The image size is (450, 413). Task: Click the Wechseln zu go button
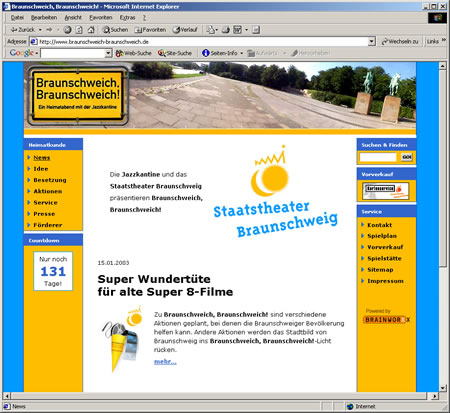(x=400, y=42)
